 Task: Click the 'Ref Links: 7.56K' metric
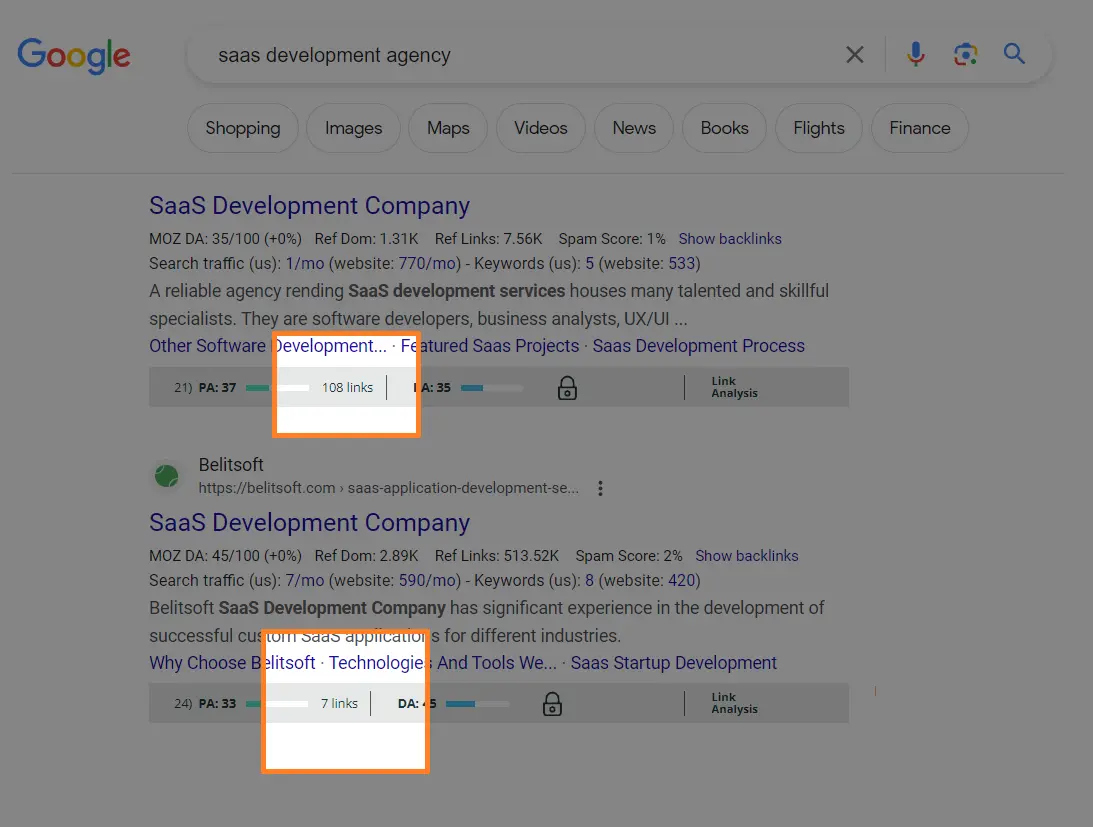[x=489, y=238]
